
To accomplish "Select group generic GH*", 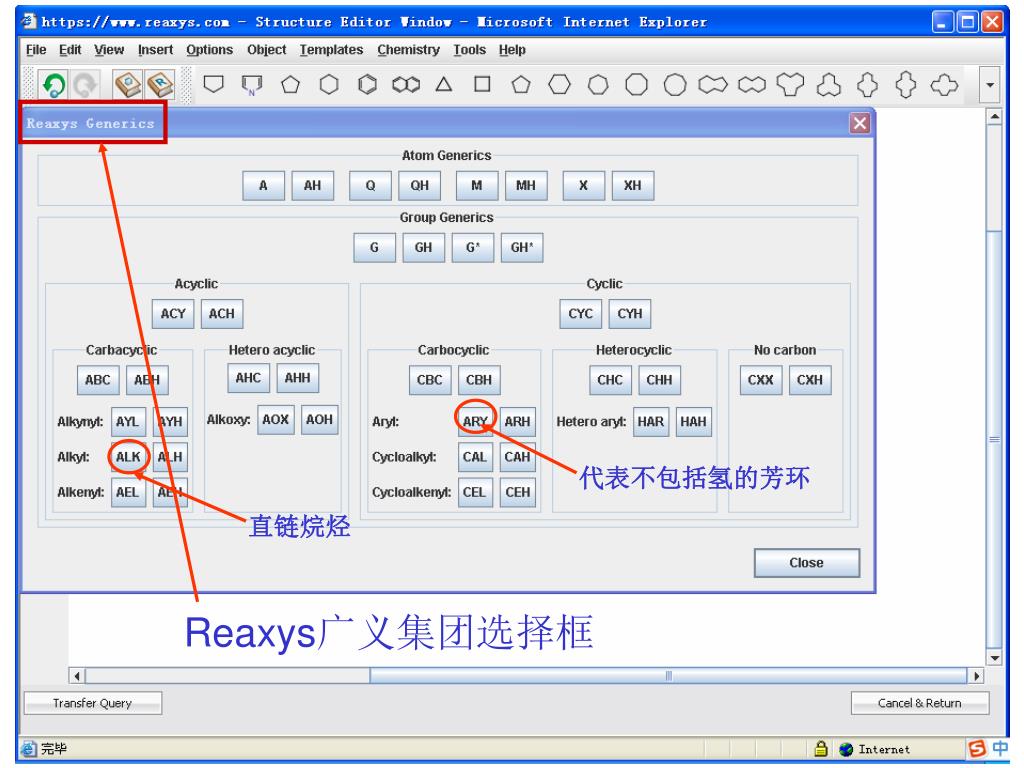I will click(522, 248).
